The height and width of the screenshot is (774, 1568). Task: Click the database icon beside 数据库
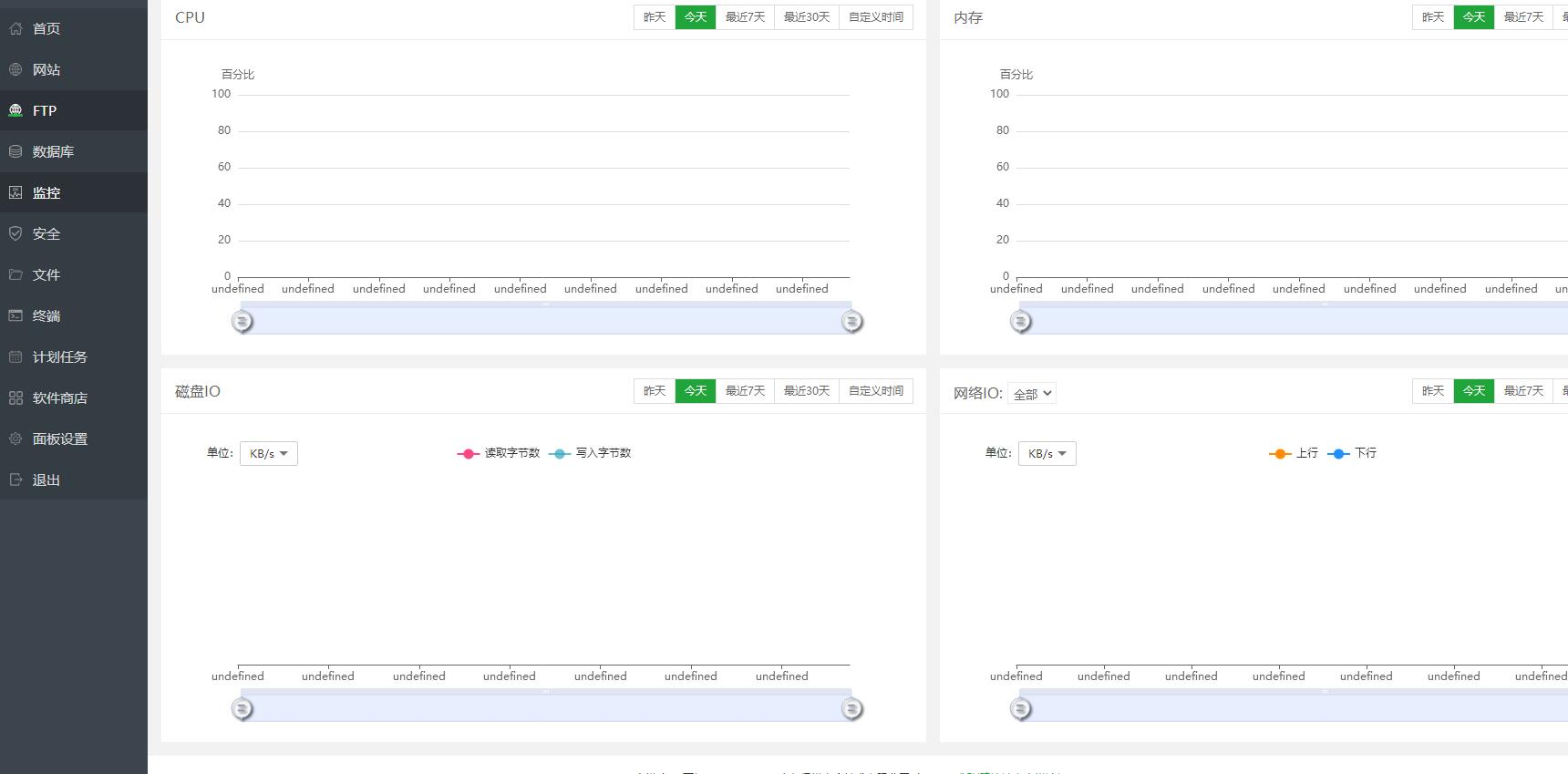pos(15,151)
